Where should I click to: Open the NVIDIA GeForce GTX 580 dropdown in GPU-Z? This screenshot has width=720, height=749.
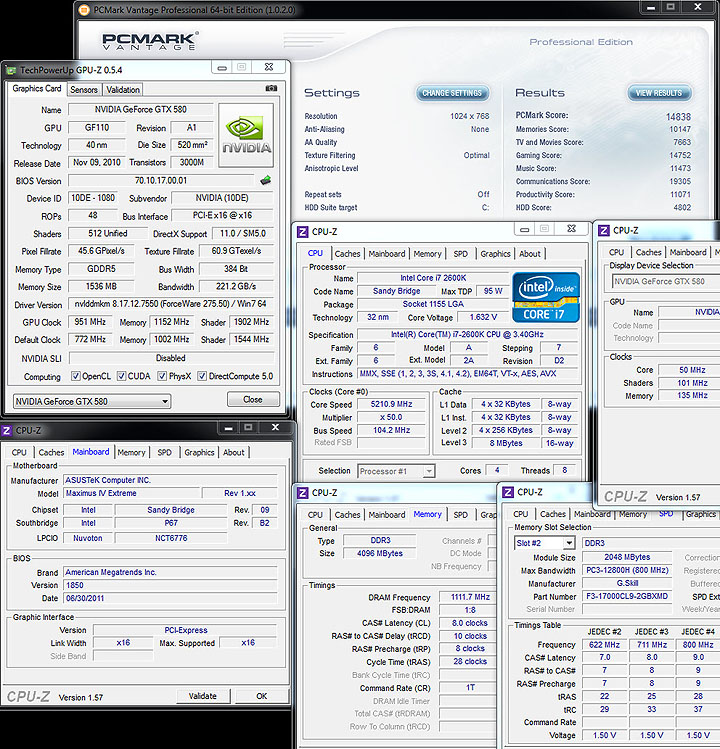[92, 401]
